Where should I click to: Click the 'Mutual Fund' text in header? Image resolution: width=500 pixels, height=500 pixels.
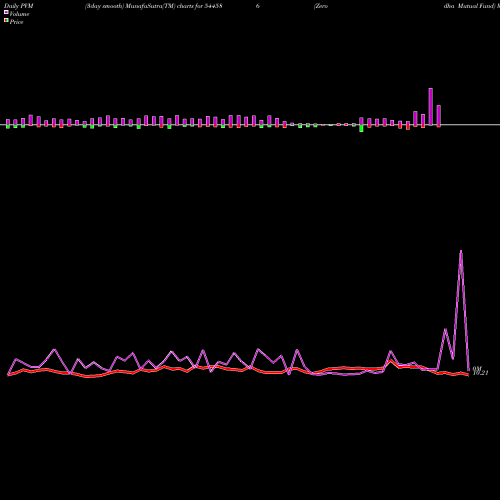point(477,6)
